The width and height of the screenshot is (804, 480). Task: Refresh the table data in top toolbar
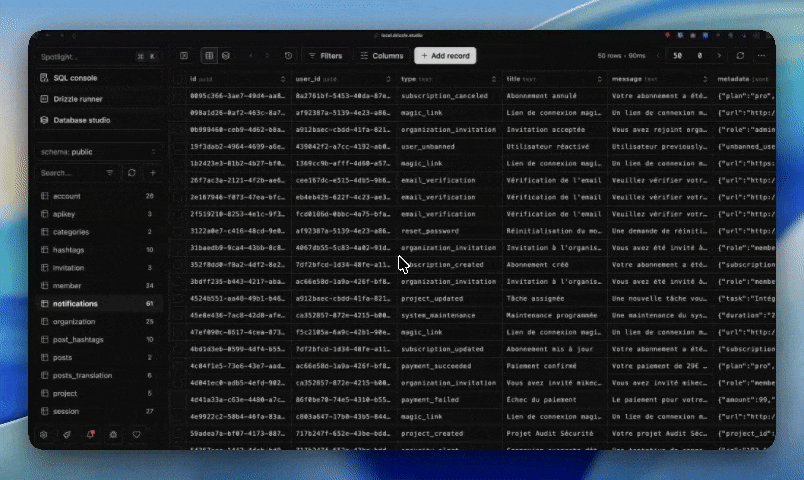click(740, 56)
